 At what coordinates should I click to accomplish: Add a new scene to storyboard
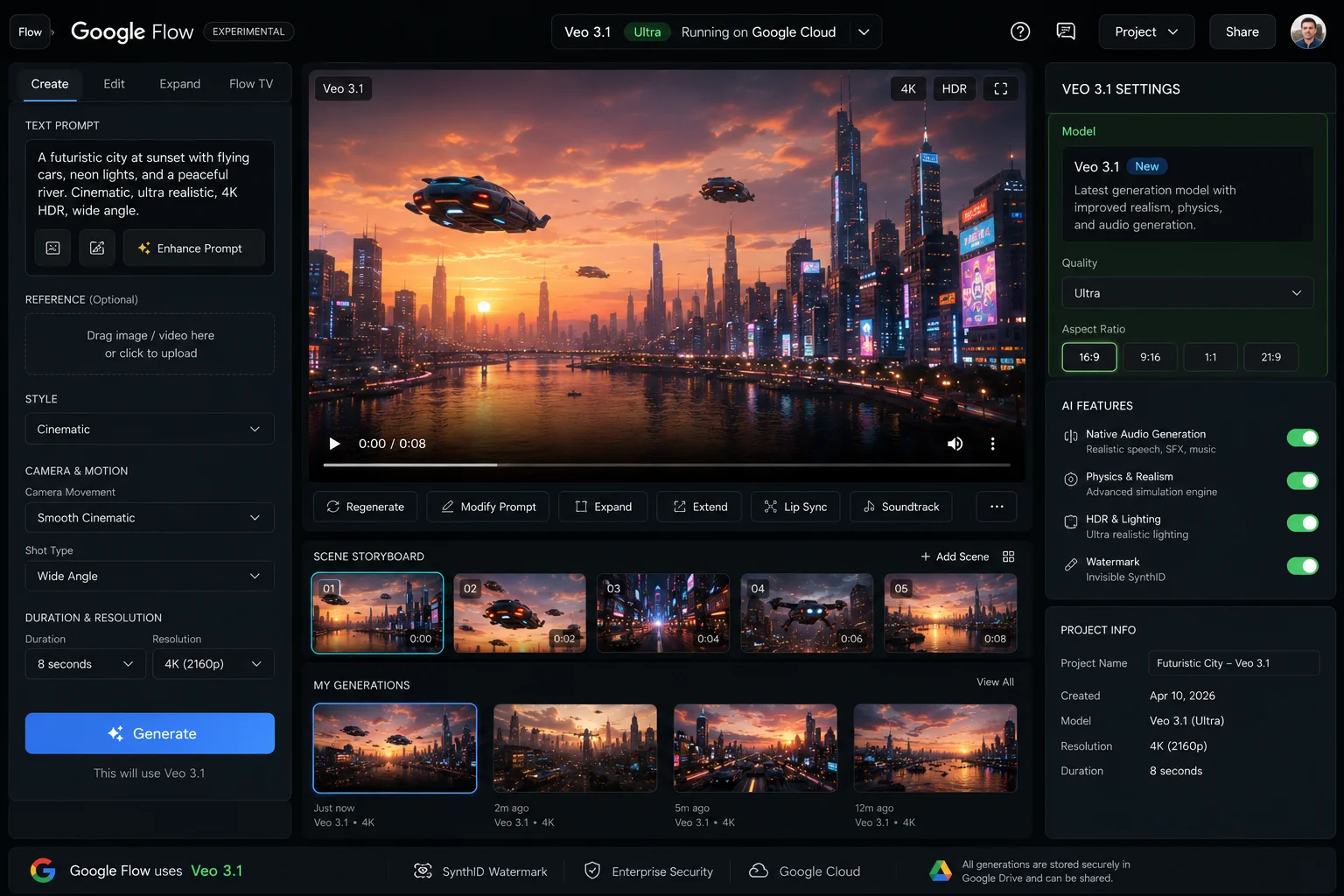tap(955, 556)
